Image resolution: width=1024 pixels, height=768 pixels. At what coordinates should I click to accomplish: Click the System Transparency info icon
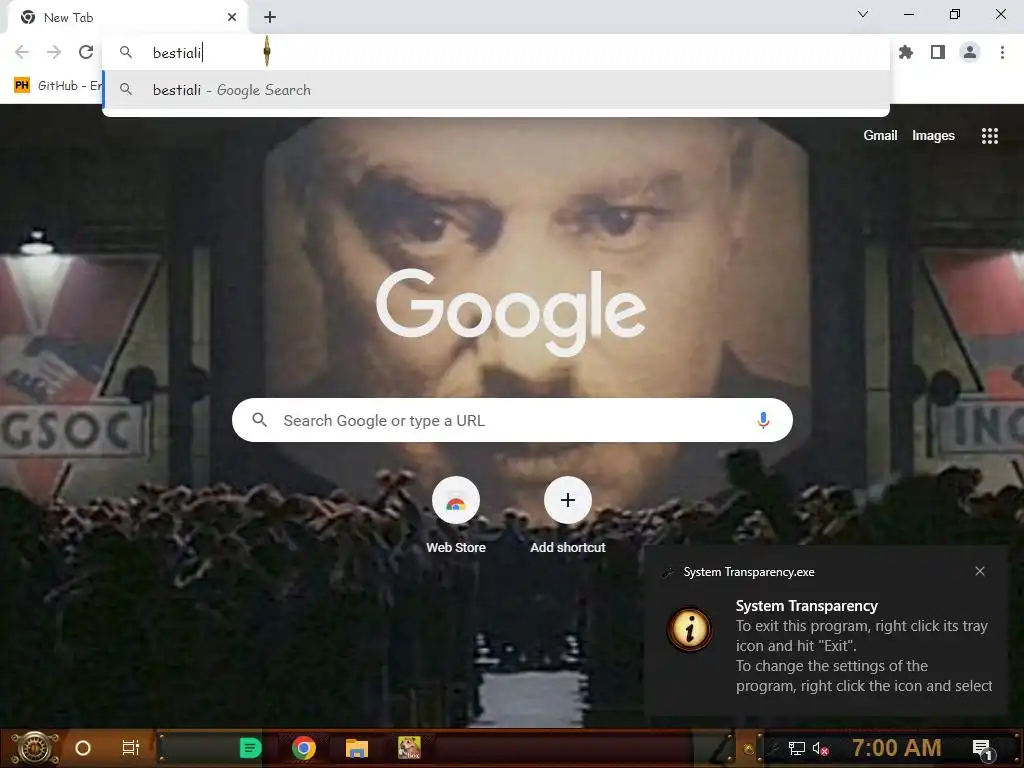coord(690,630)
